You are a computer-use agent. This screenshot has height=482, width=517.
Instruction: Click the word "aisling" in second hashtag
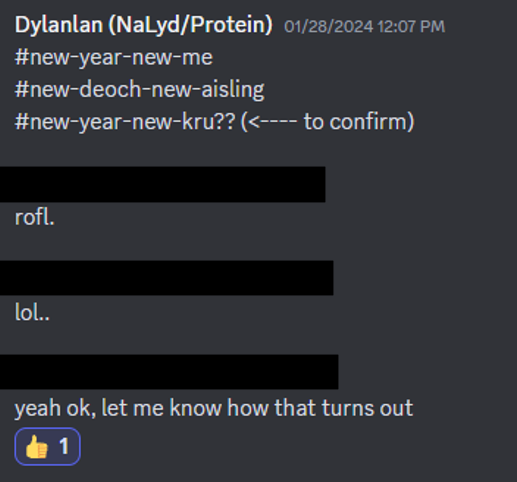tap(233, 90)
